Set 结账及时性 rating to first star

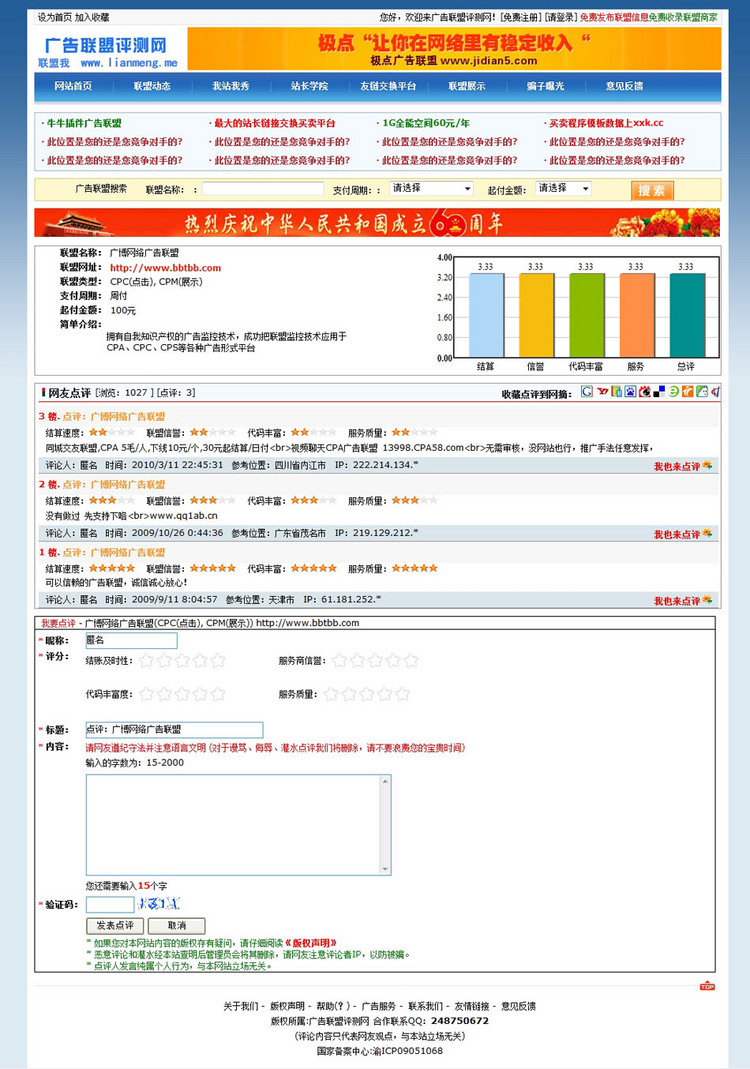click(147, 660)
